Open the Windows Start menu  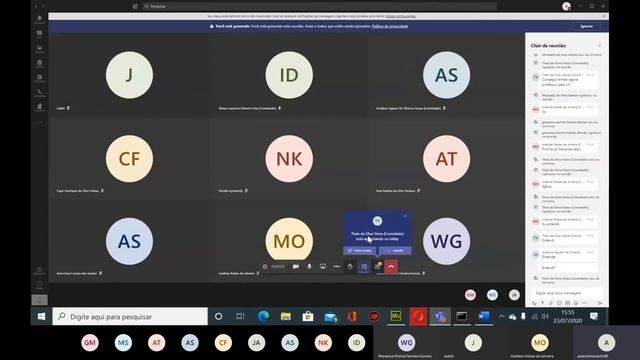point(41,316)
